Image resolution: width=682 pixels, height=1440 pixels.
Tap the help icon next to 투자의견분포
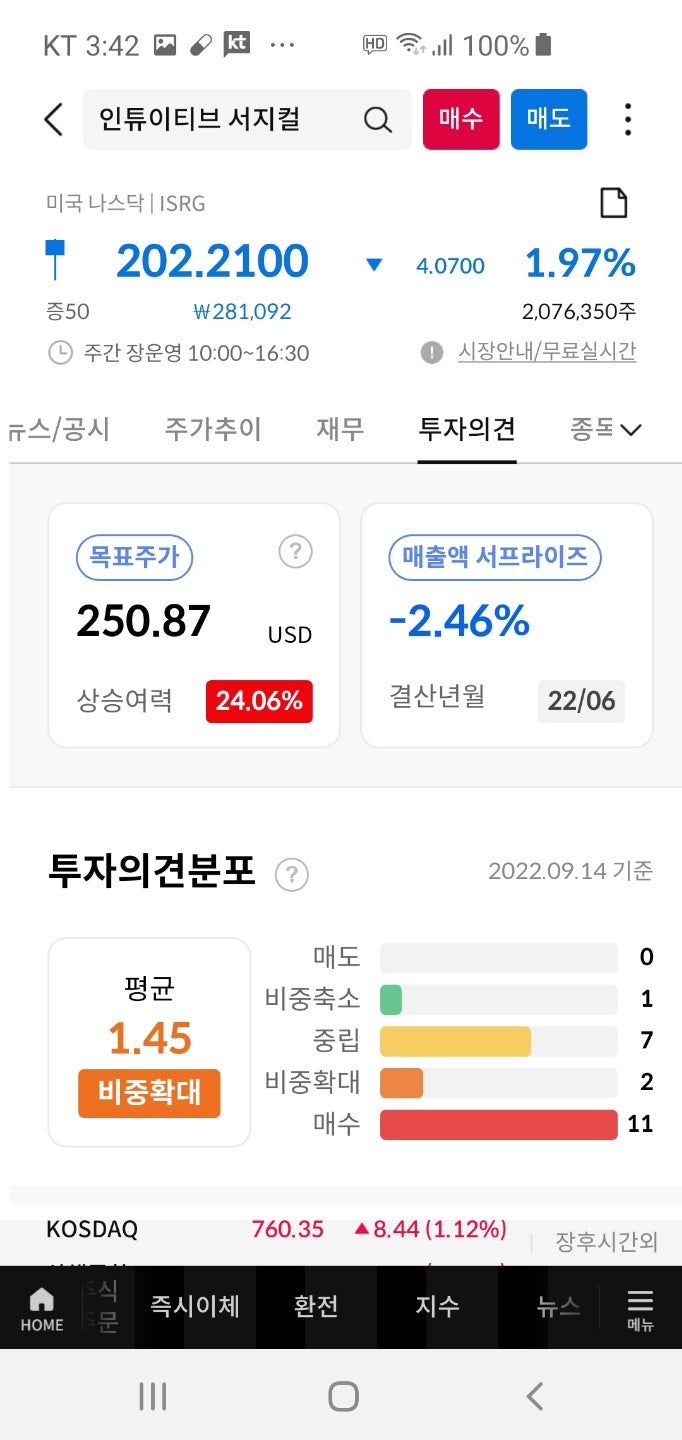(x=291, y=874)
